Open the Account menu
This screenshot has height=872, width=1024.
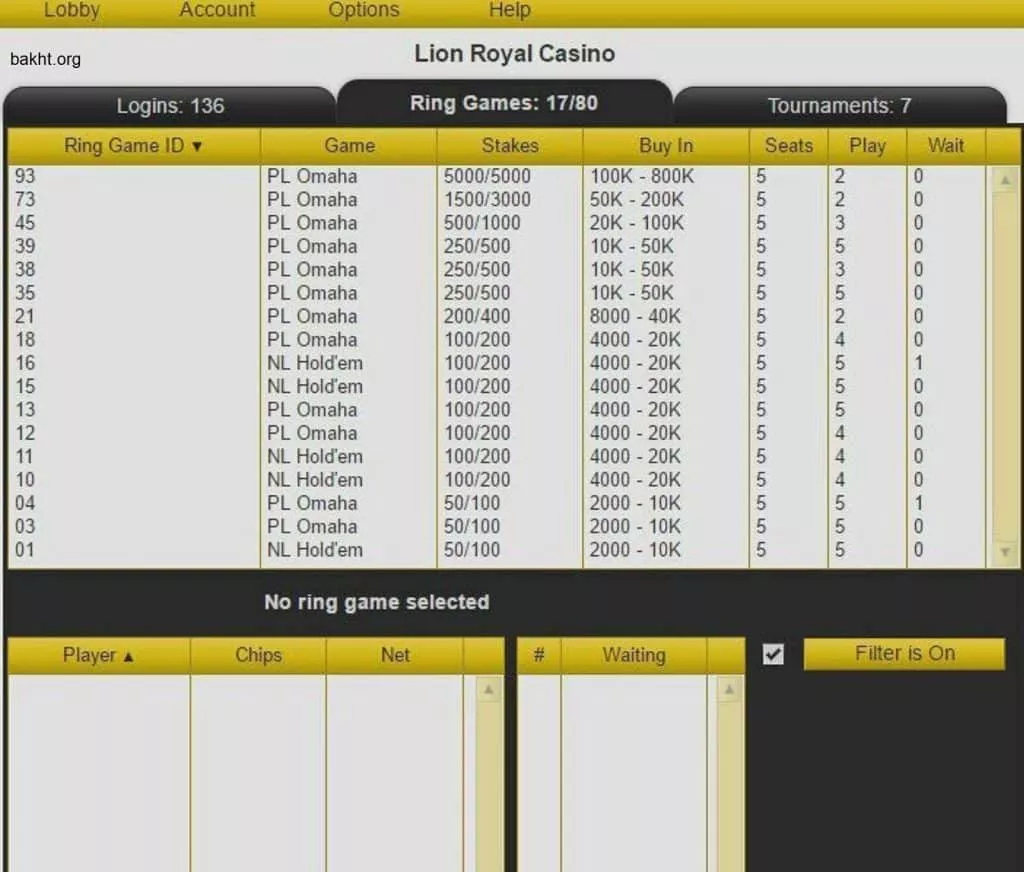(217, 11)
